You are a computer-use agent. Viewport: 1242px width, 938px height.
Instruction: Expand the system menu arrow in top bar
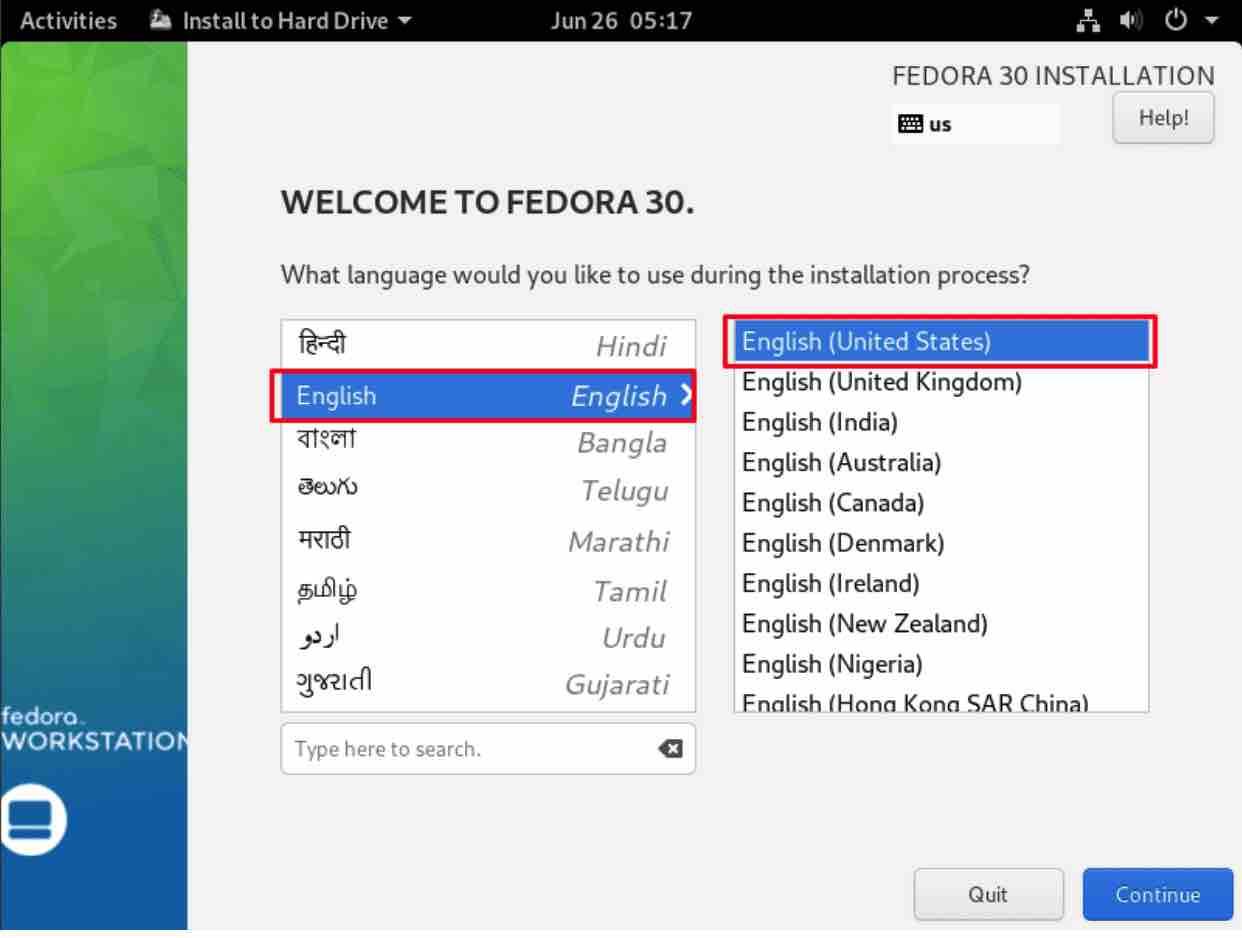pos(1212,21)
